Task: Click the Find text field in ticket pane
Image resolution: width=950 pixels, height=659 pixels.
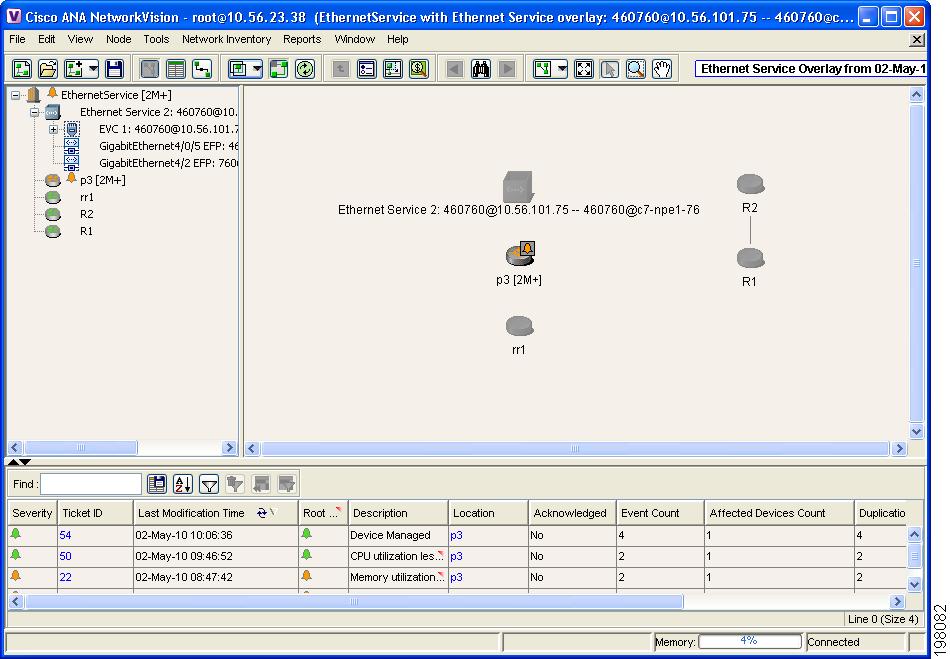Action: tap(91, 484)
